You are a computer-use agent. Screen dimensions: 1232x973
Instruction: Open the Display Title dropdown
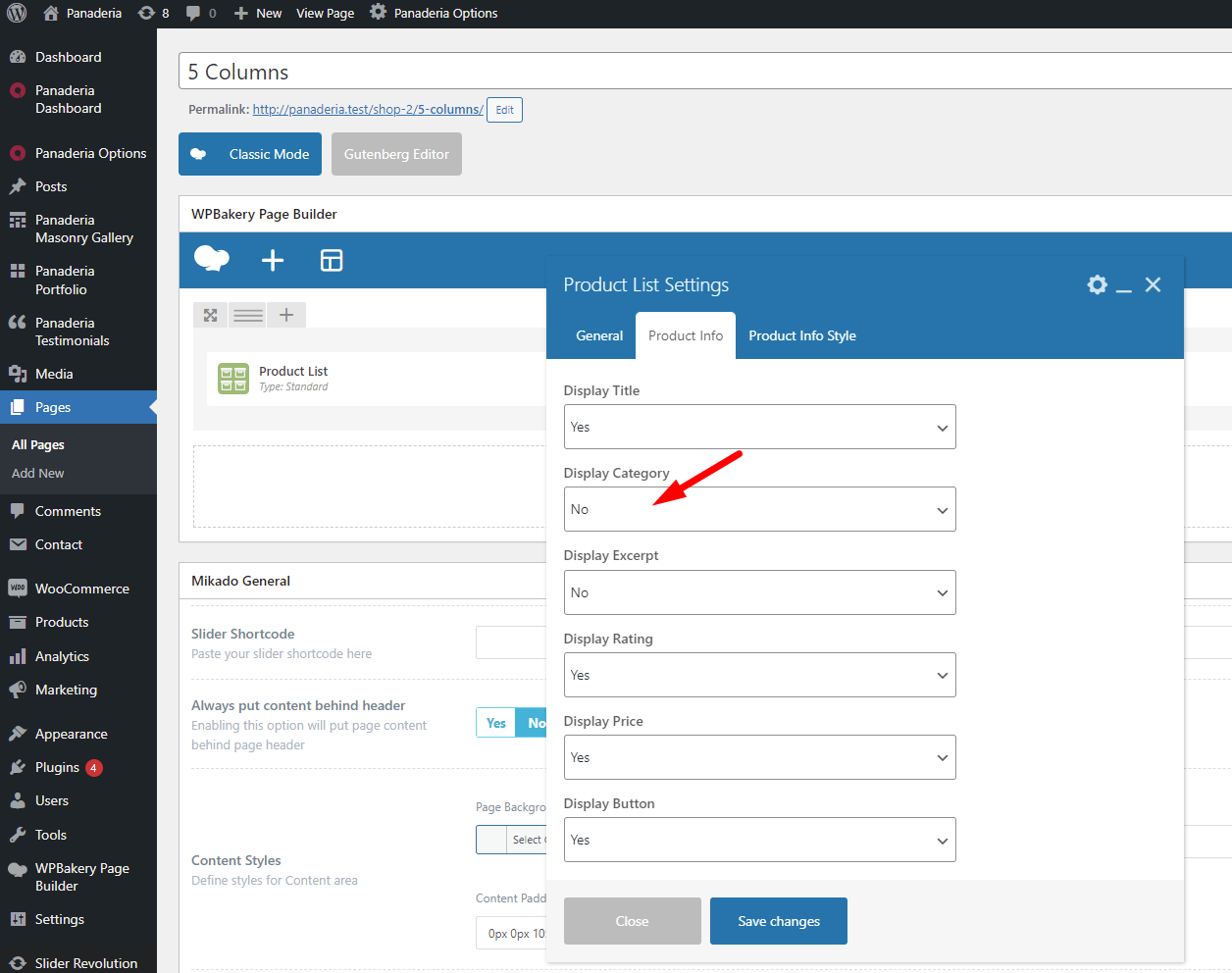coord(759,427)
